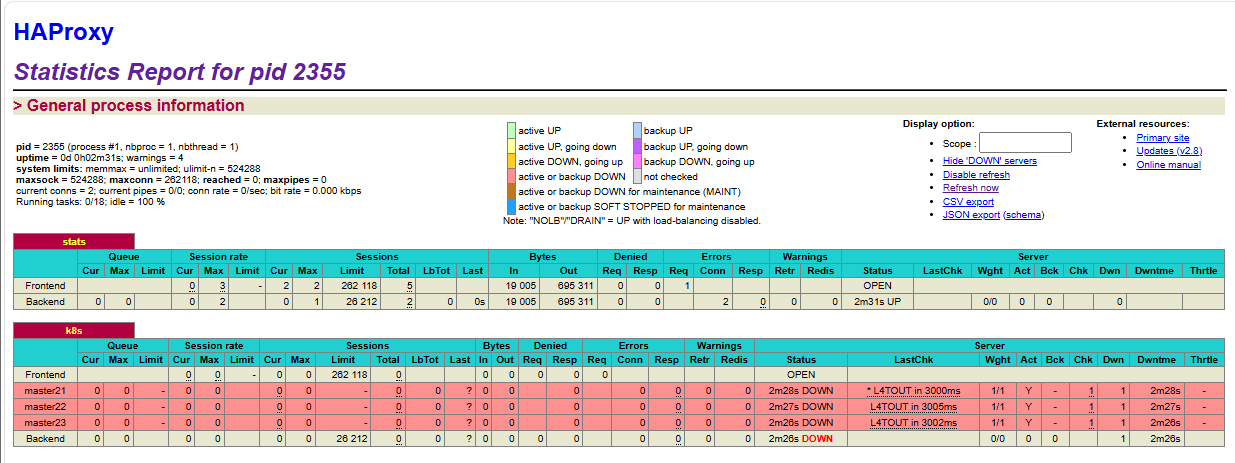This screenshot has width=1235, height=463.
Task: Click the k8s table 'Dwntme' column header
Action: (1156, 359)
